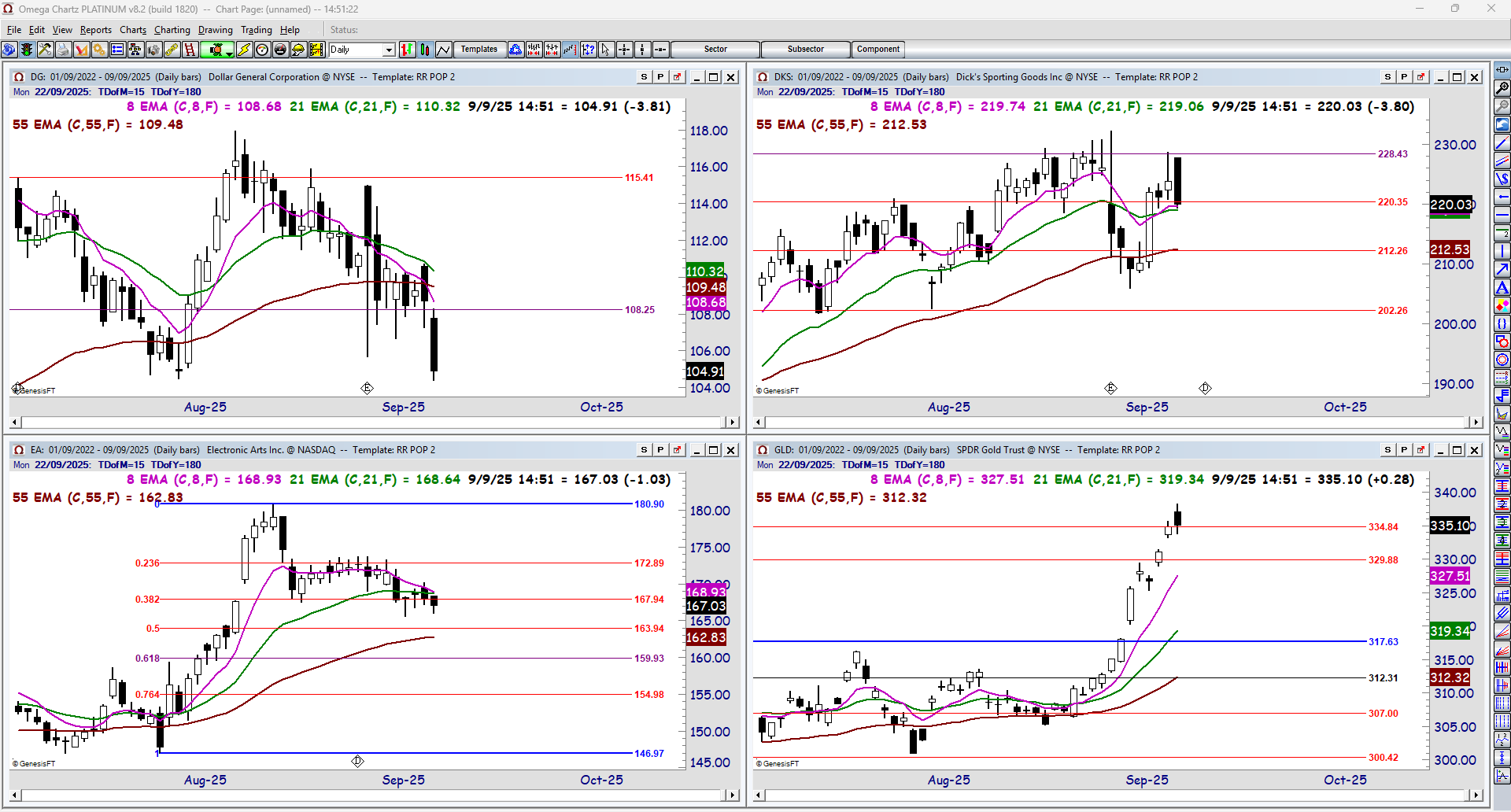Toggle the S button on GLD chart

1387,450
